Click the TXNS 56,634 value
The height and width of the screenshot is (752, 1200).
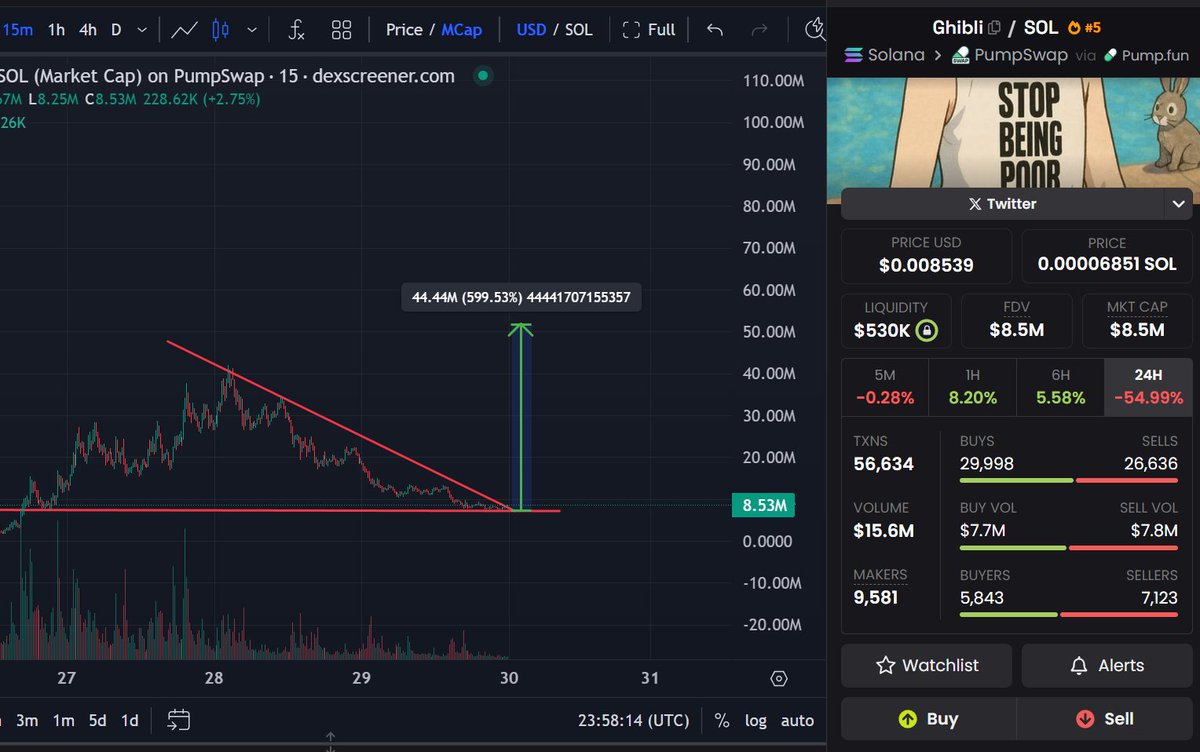point(884,464)
